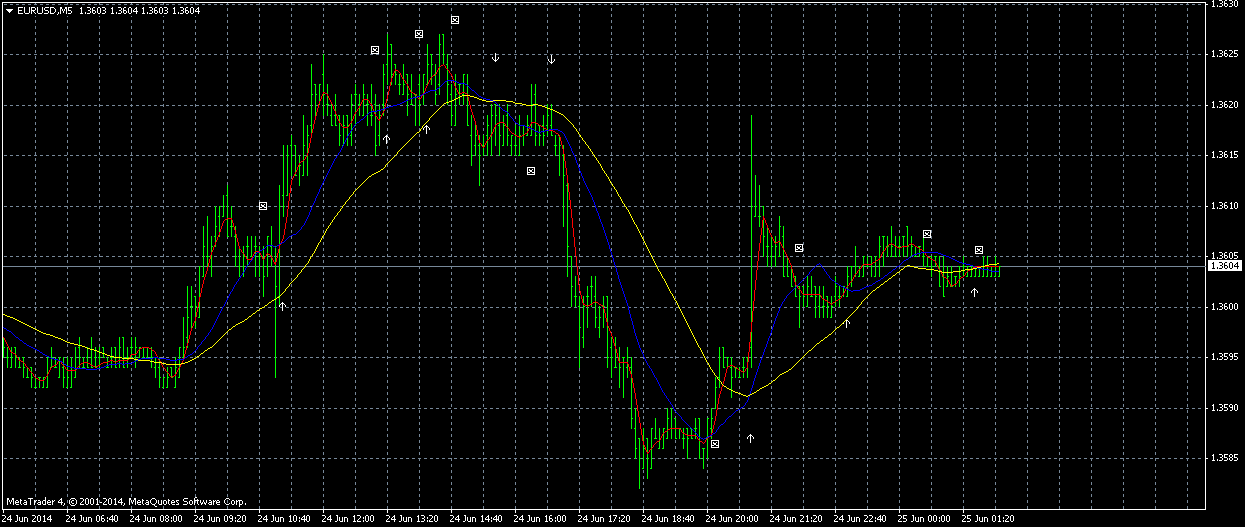Click the MetaTrader 4 copyright text
This screenshot has height=527, width=1245.
click(x=126, y=501)
